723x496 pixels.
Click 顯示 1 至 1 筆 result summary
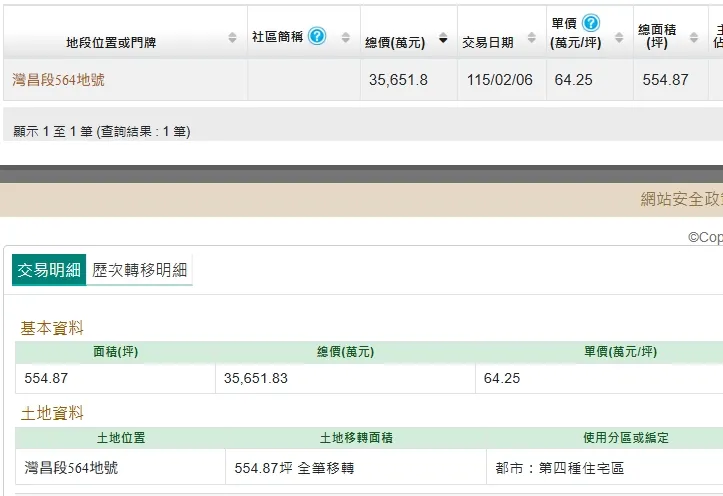click(102, 131)
